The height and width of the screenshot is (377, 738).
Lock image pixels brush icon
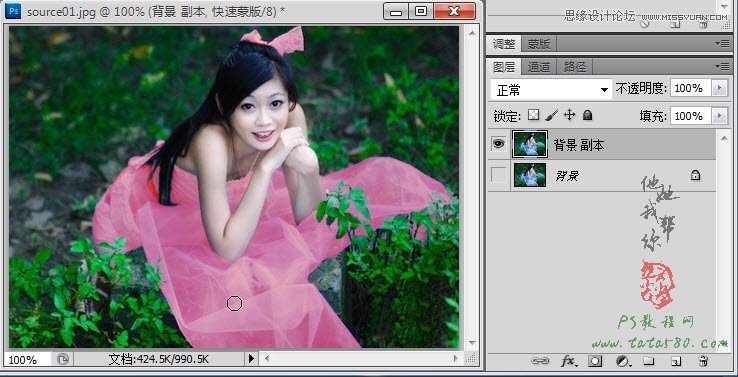552,115
